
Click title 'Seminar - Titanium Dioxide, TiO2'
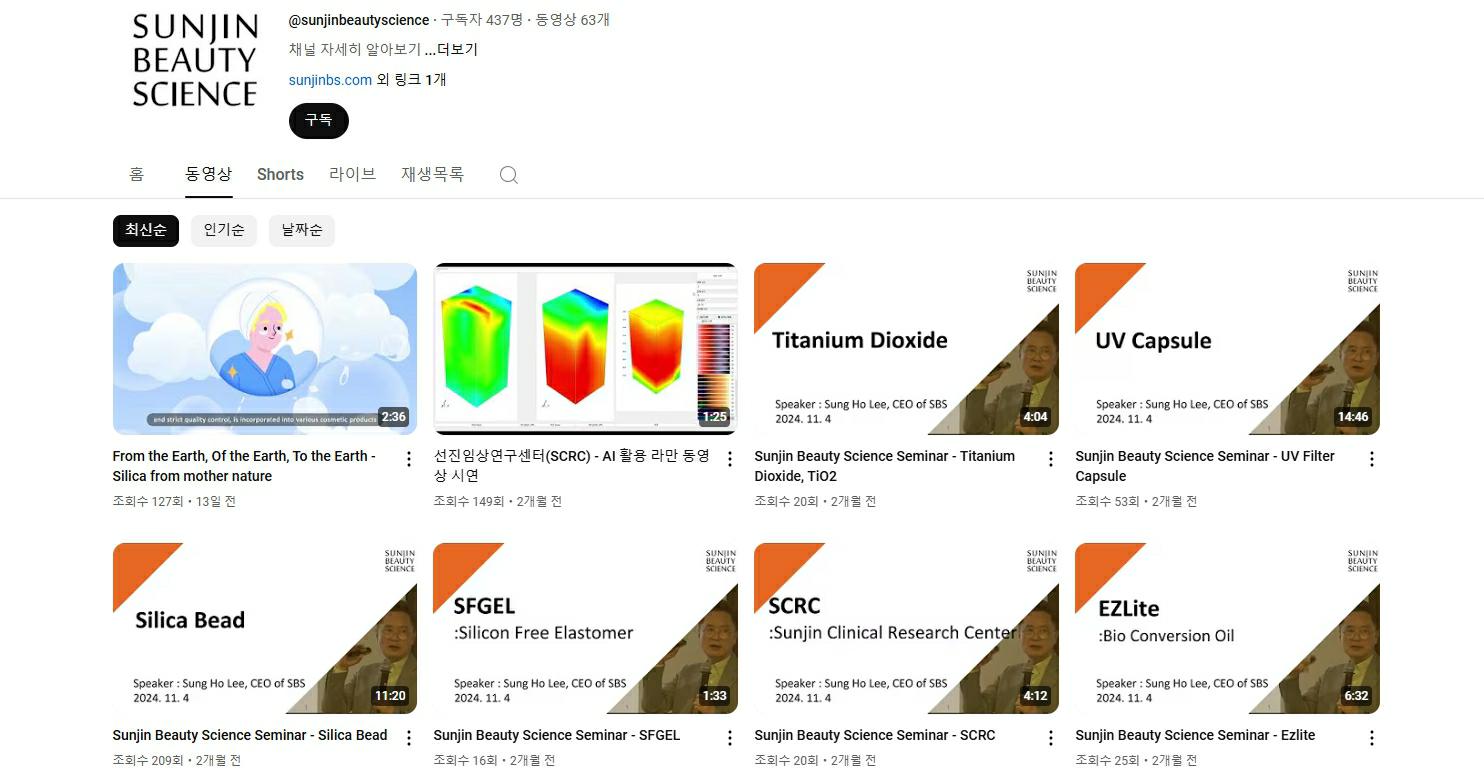coord(884,466)
